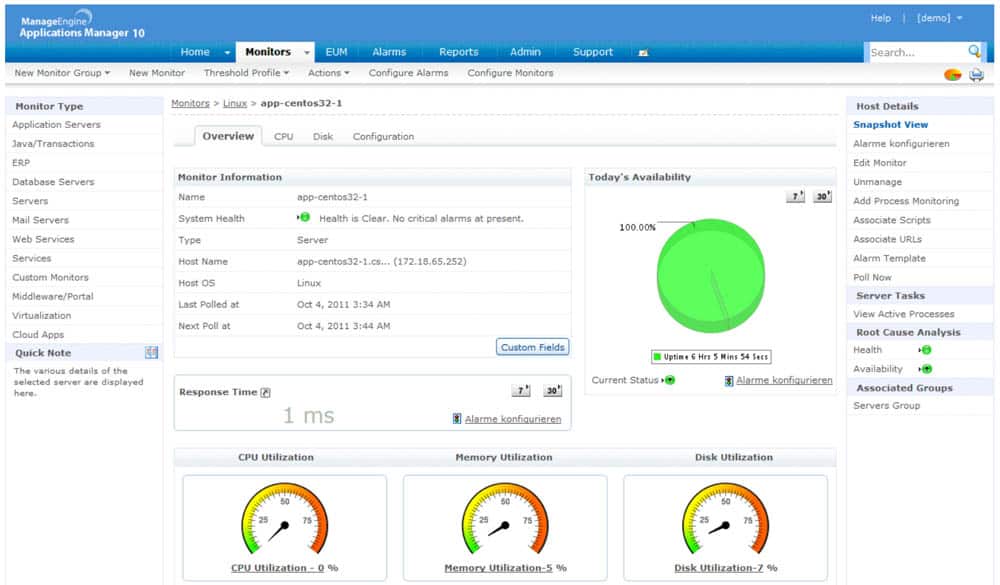Viewport: 1000px width, 585px height.
Task: Open the New Monitor Group dropdown
Action: click(x=62, y=73)
